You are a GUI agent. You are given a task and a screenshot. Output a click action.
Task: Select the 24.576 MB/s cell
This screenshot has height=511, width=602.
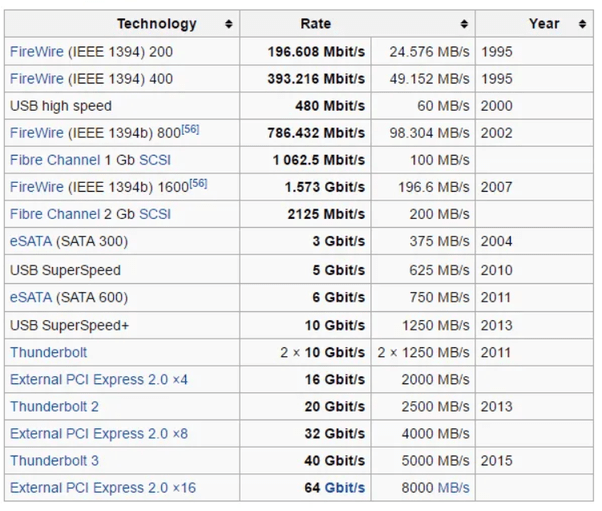423,52
